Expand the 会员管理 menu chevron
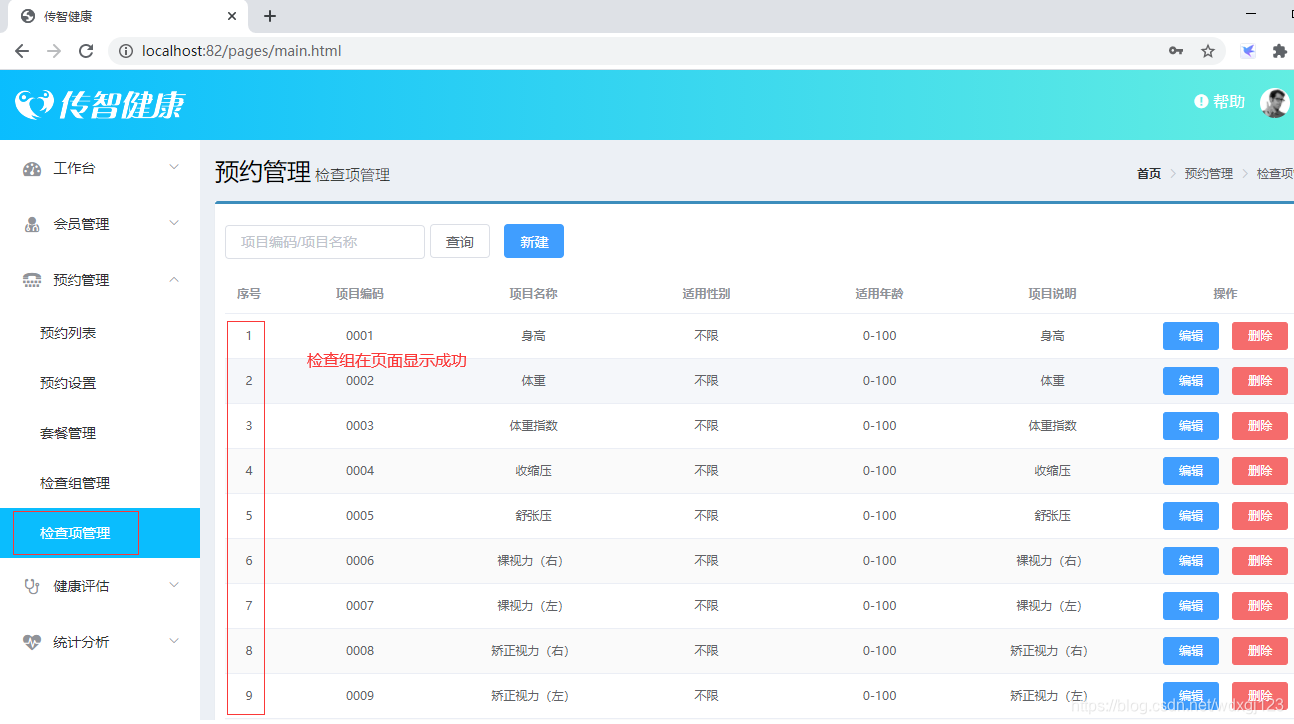The image size is (1294, 724). (x=174, y=223)
